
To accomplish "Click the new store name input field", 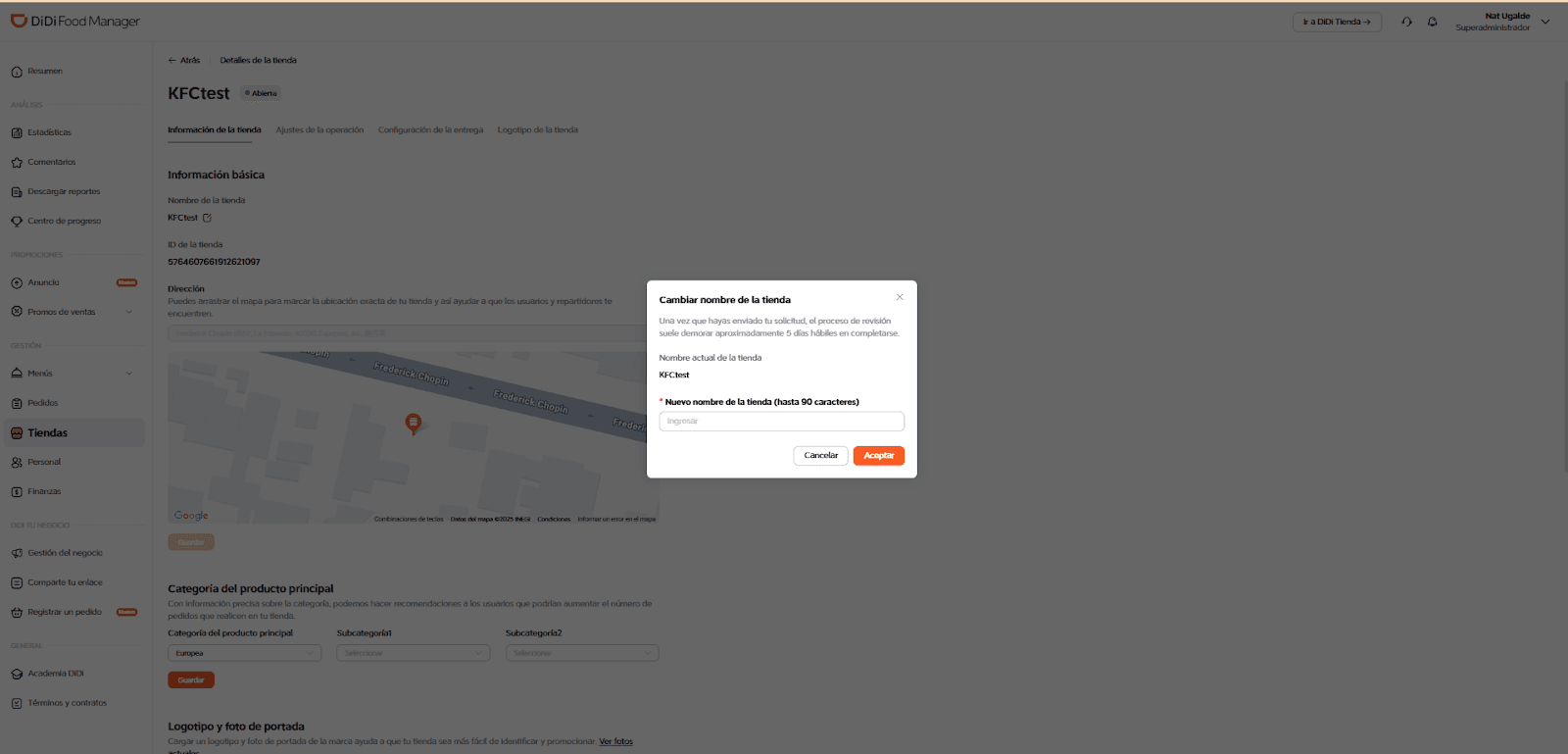I will [781, 422].
